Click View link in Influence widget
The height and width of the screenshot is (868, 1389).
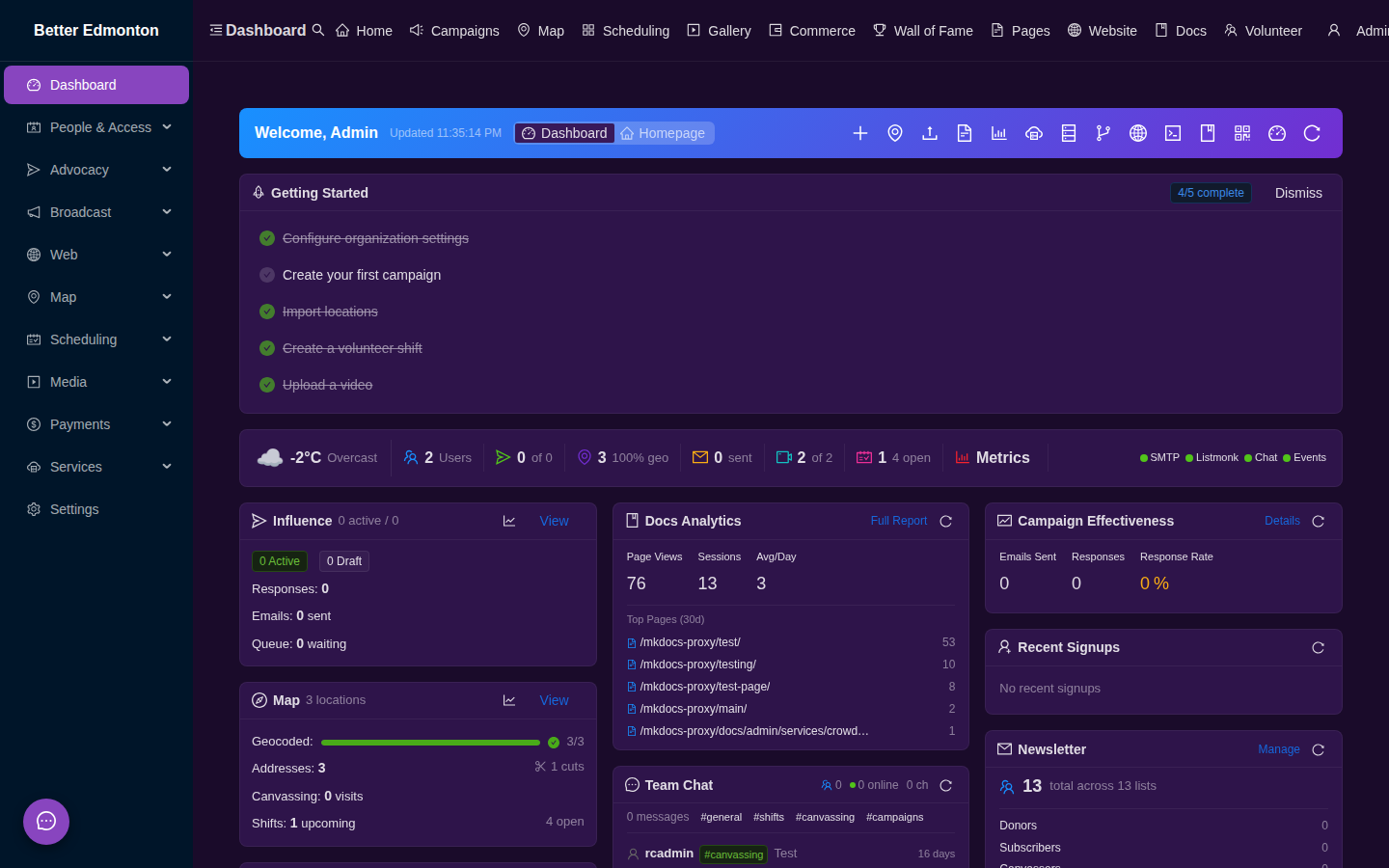click(x=554, y=521)
